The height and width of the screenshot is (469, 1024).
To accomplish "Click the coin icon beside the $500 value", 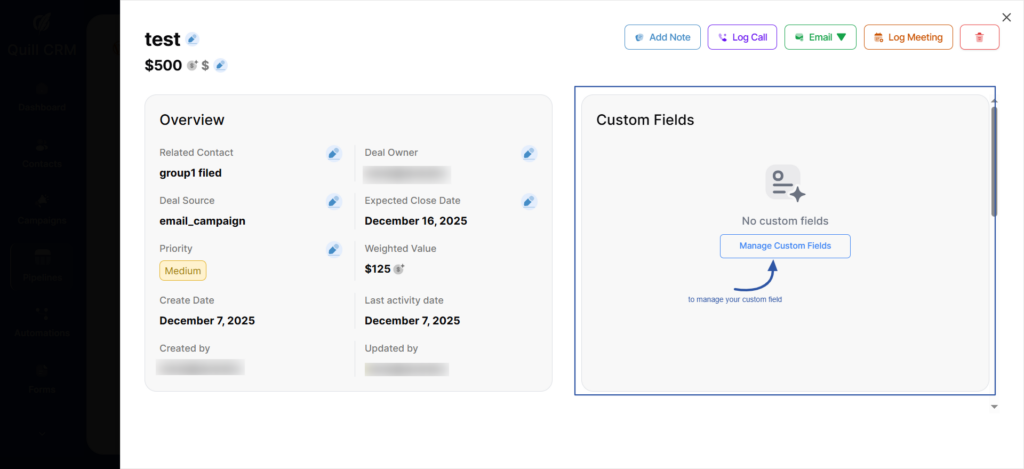I will click(191, 65).
